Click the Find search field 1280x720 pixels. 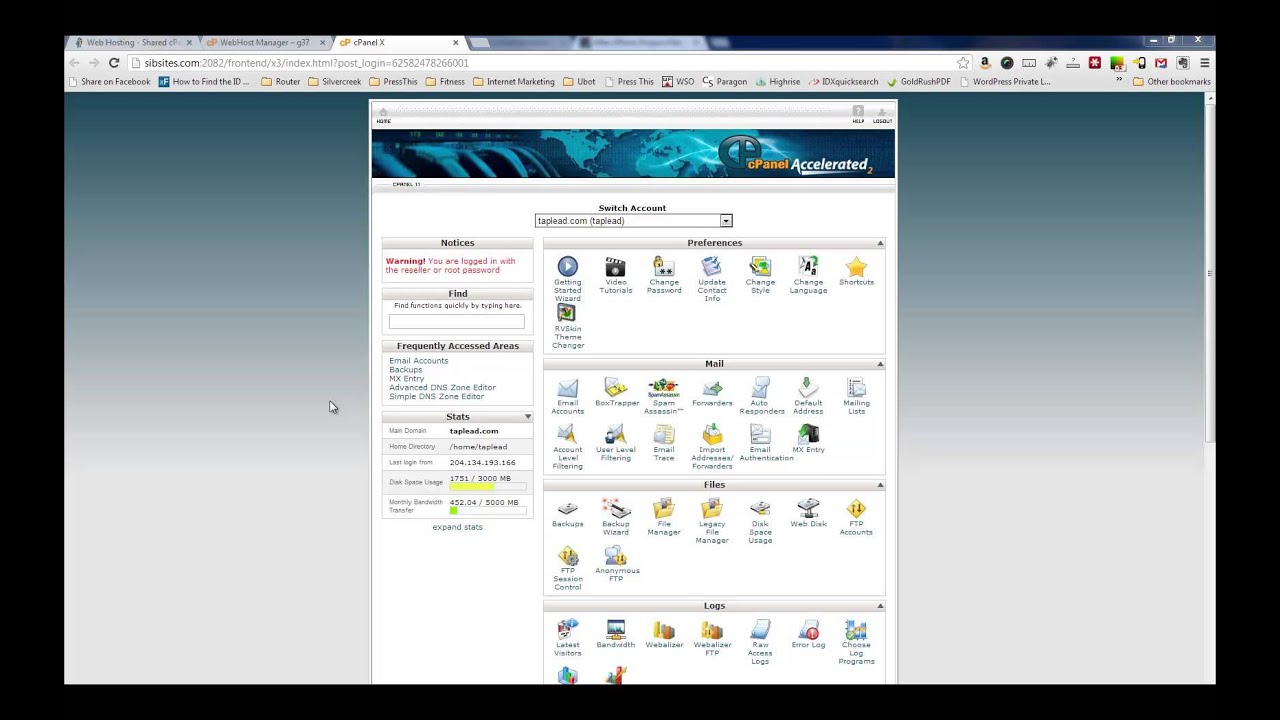coord(456,321)
